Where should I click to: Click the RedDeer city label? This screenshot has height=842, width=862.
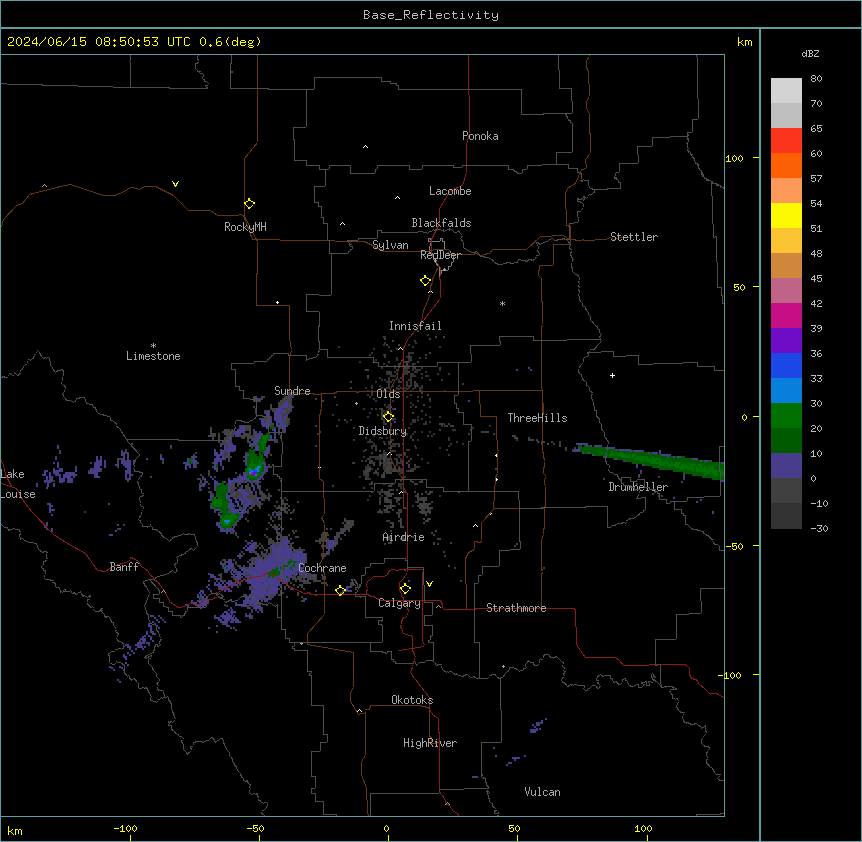[x=440, y=255]
